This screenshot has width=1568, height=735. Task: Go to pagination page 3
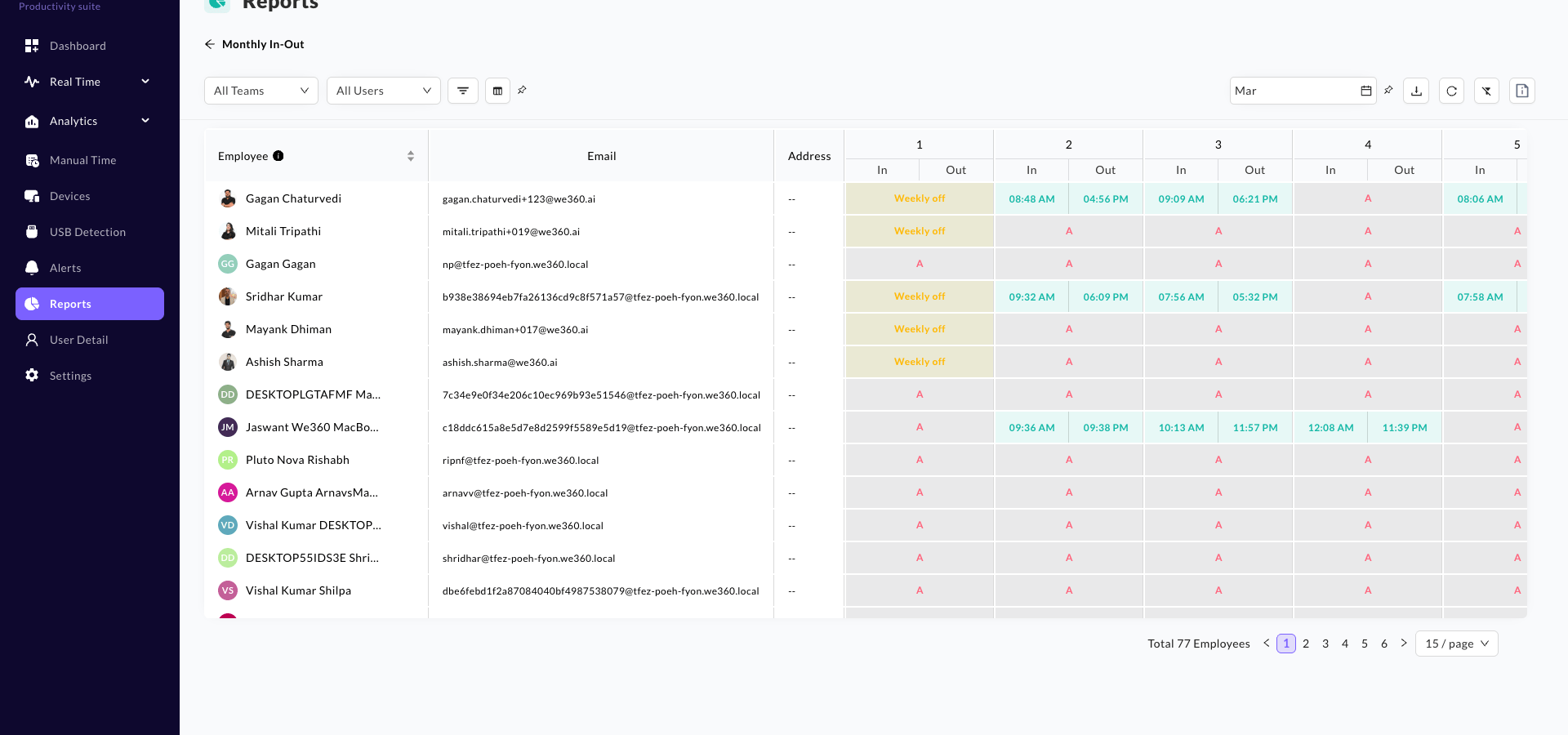coord(1325,644)
